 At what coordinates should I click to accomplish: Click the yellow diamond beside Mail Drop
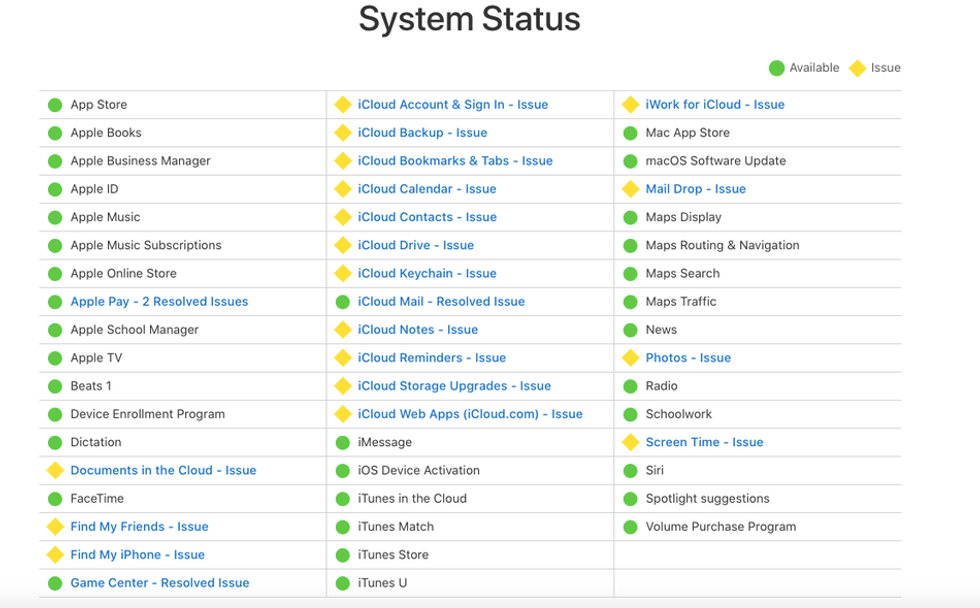630,189
